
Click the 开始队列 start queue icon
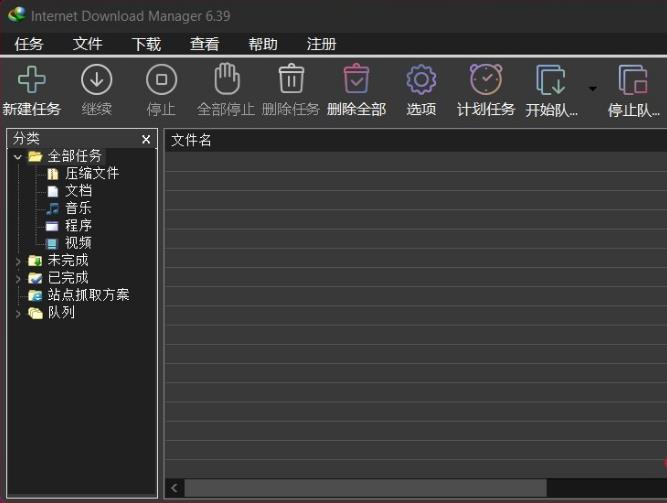pos(551,80)
